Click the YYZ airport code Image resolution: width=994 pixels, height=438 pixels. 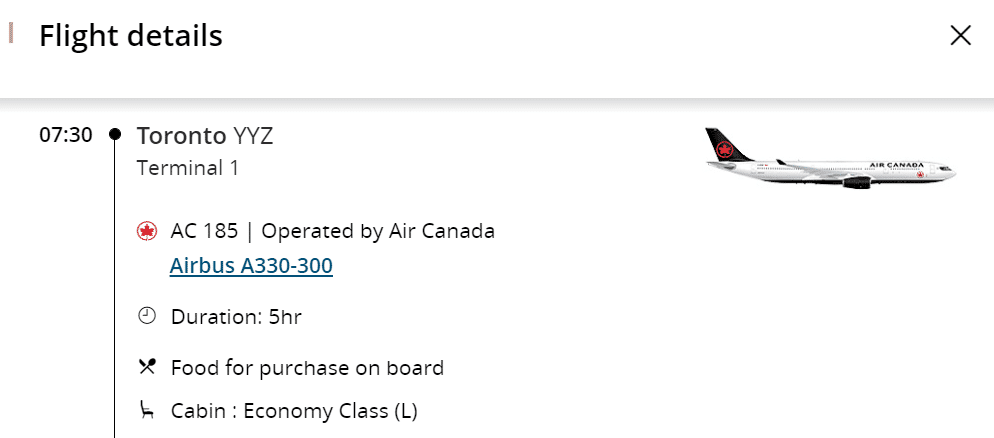tap(252, 135)
